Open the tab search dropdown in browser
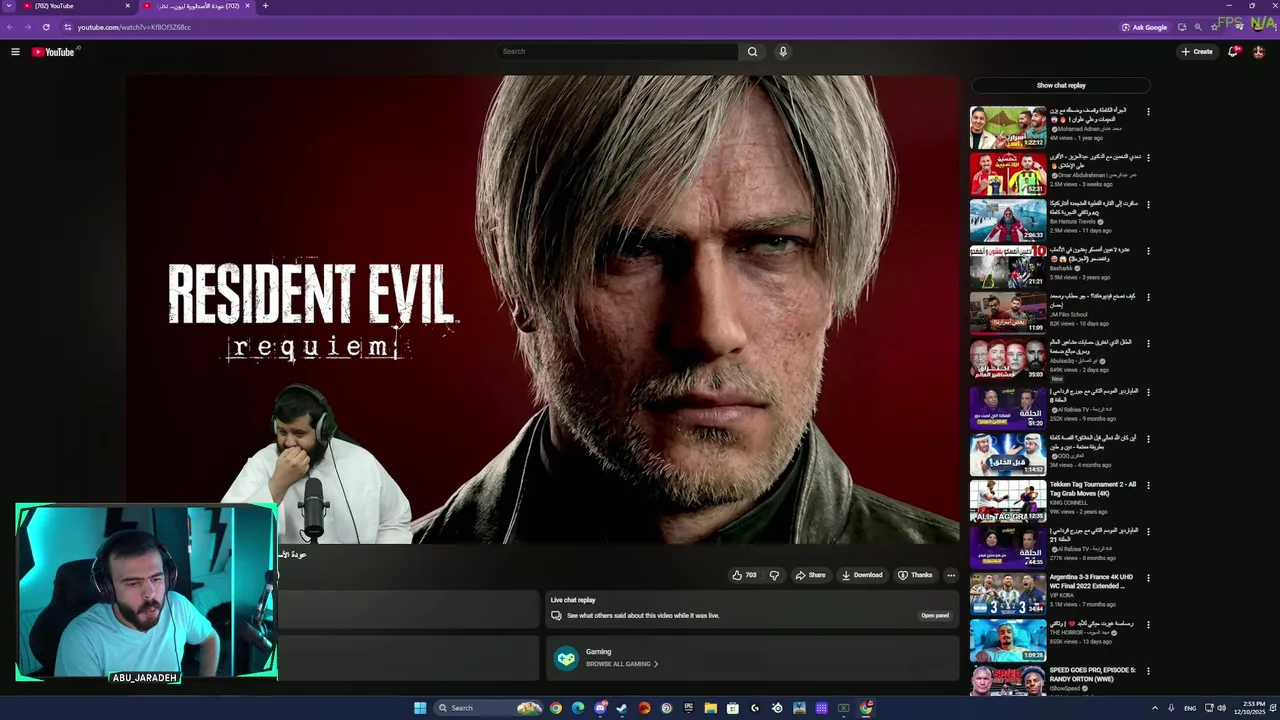Image resolution: width=1280 pixels, height=720 pixels. coord(9,6)
